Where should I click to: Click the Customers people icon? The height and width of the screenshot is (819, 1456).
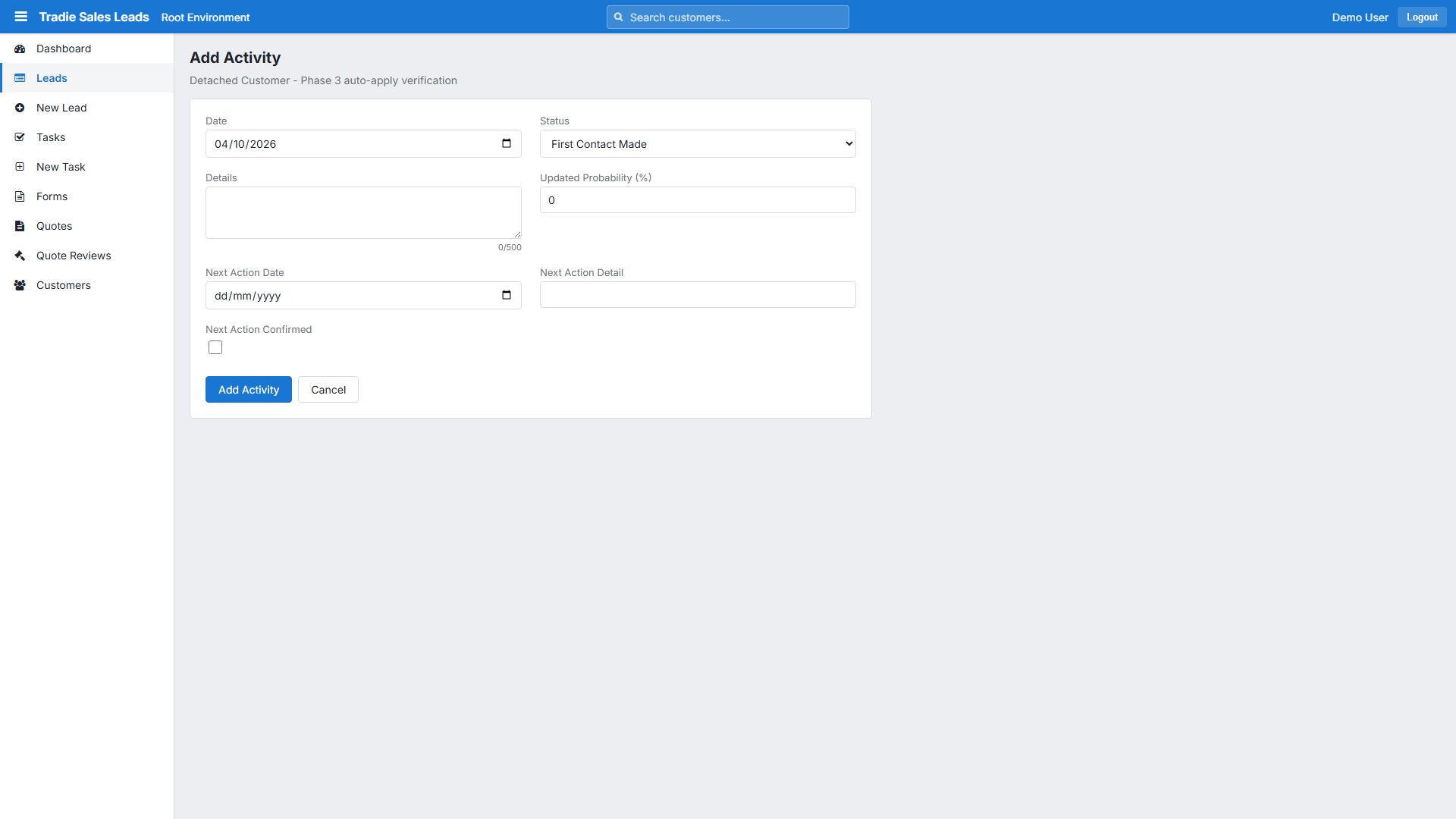[20, 285]
